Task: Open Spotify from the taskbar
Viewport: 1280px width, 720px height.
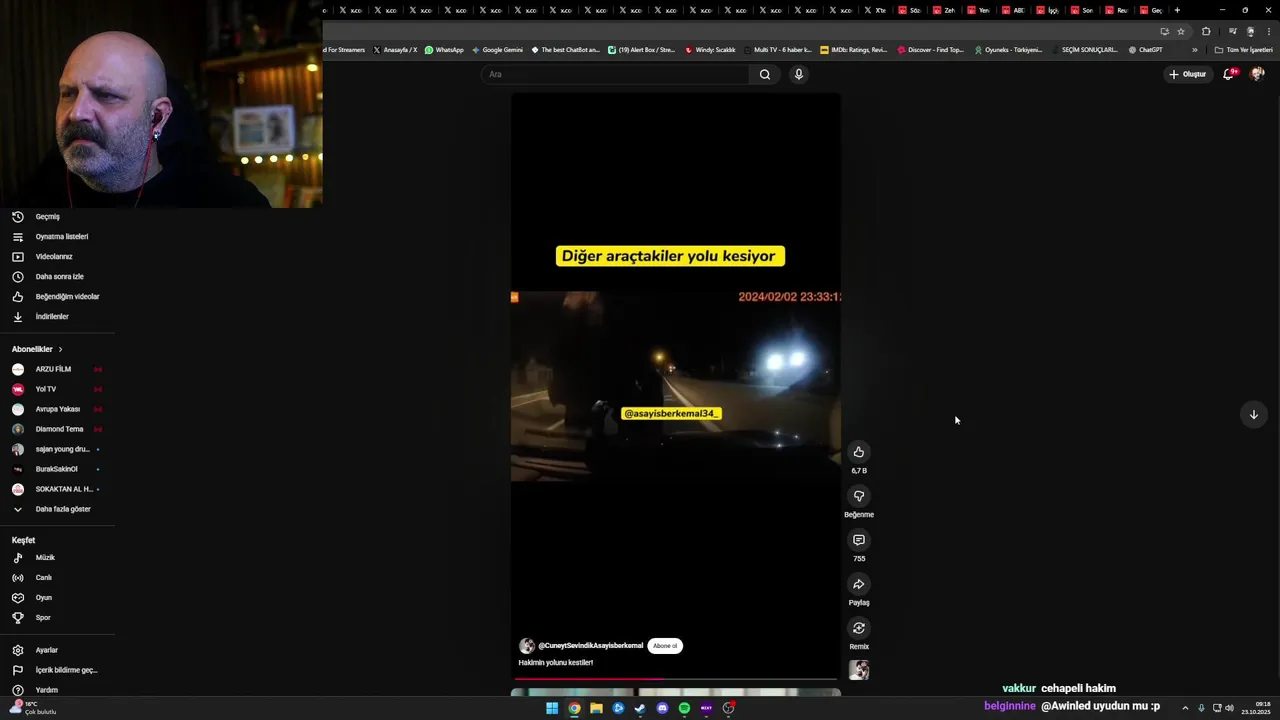Action: 684,708
